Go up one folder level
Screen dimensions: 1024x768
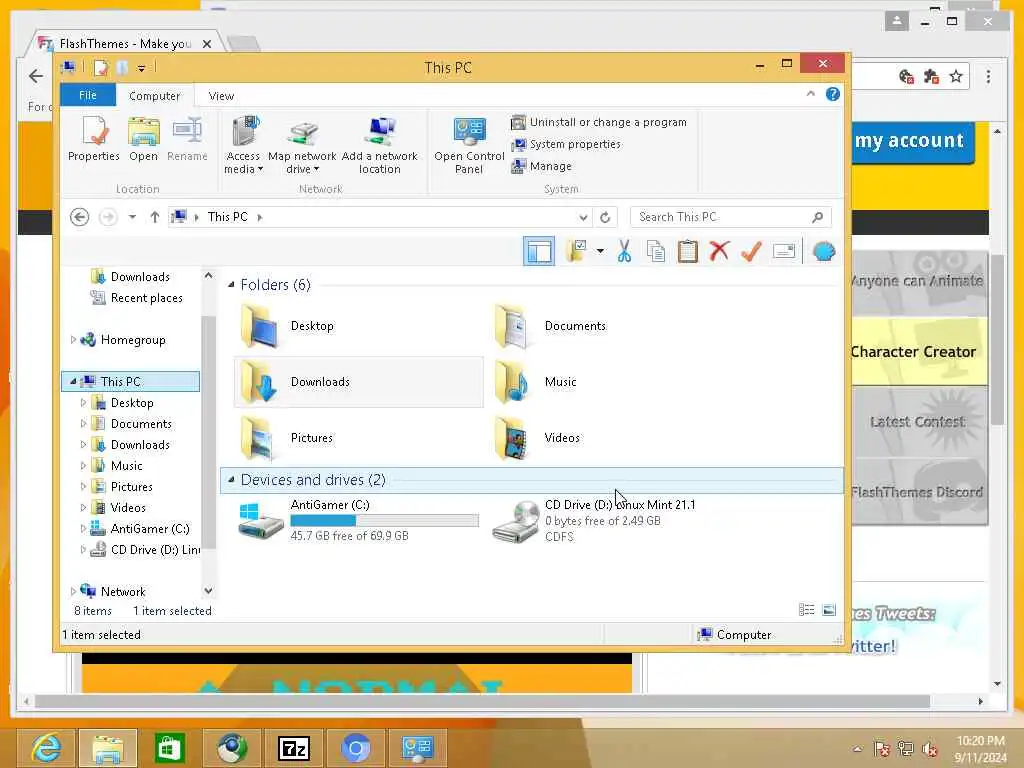tap(154, 217)
